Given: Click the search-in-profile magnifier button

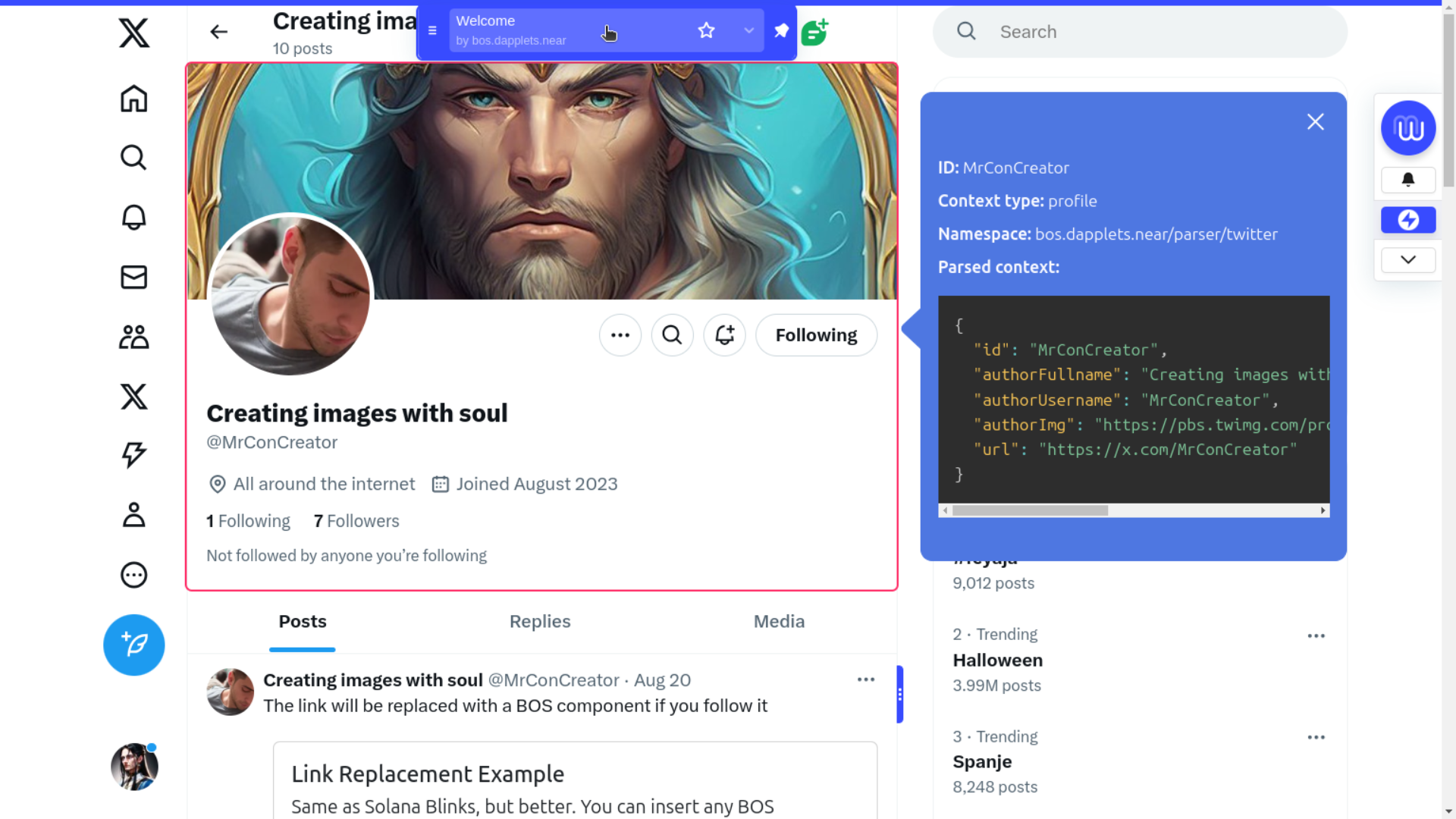Looking at the screenshot, I should pos(672,335).
